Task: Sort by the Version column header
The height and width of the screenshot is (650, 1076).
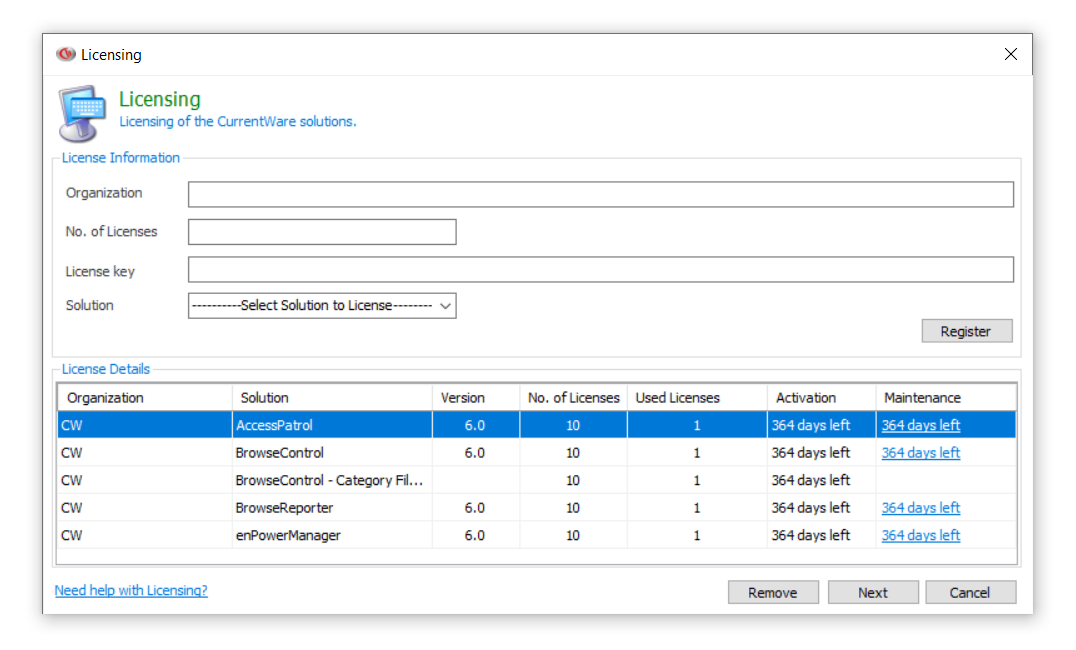Action: [x=476, y=397]
